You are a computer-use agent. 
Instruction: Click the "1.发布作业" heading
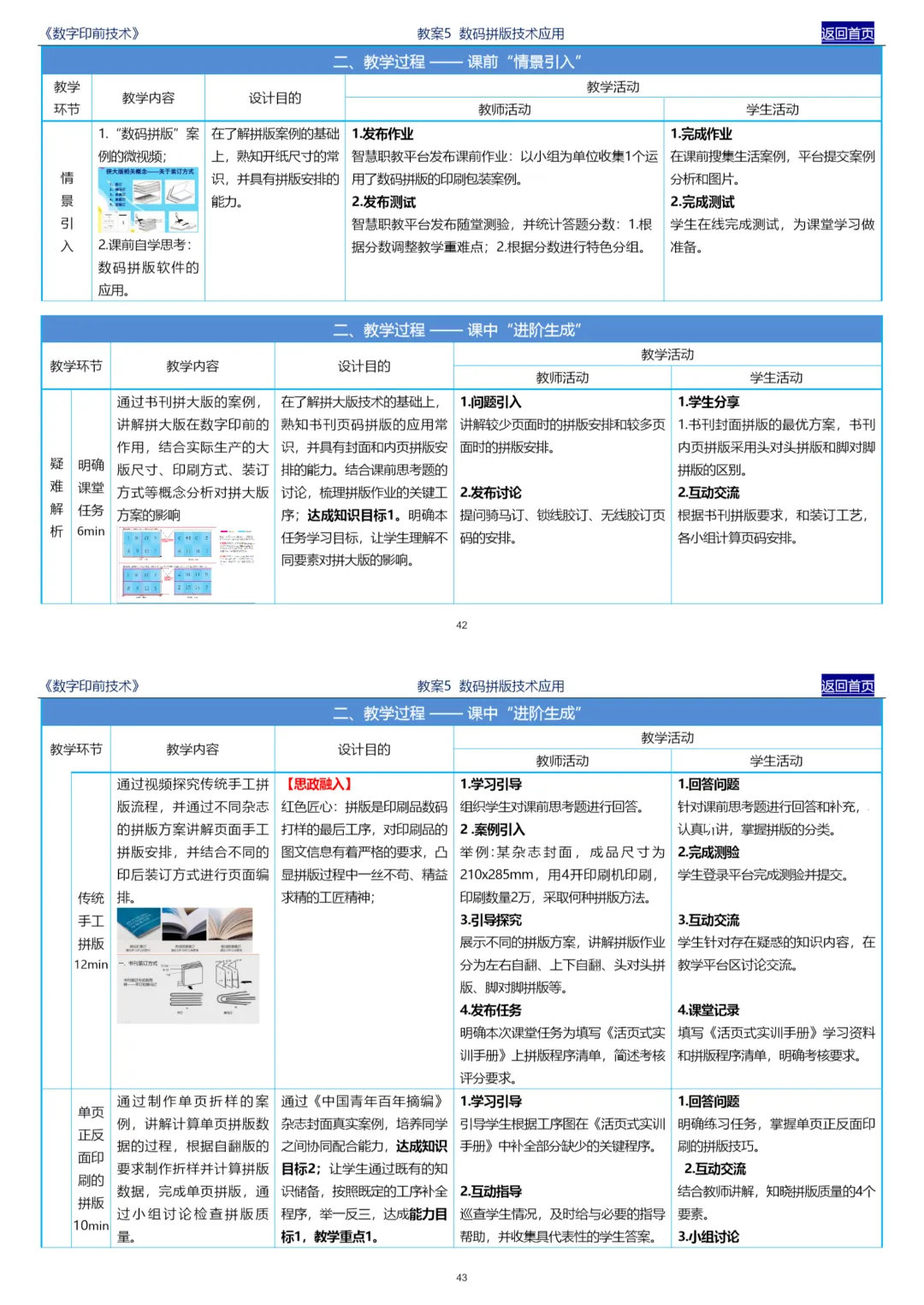[382, 133]
